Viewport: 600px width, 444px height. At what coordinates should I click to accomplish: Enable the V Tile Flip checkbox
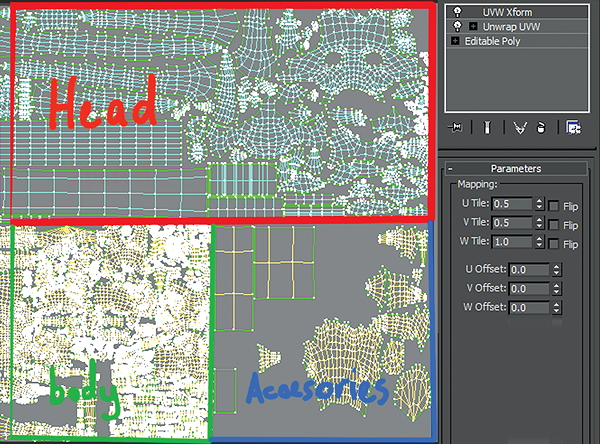[x=553, y=225]
